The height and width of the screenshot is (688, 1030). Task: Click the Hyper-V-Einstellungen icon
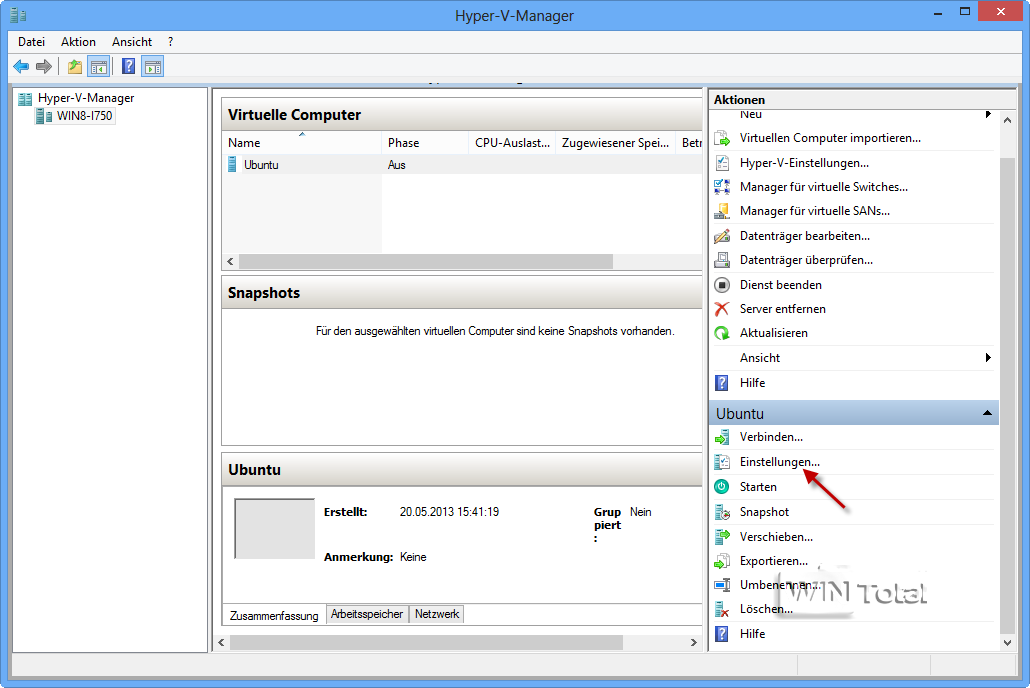click(x=722, y=163)
